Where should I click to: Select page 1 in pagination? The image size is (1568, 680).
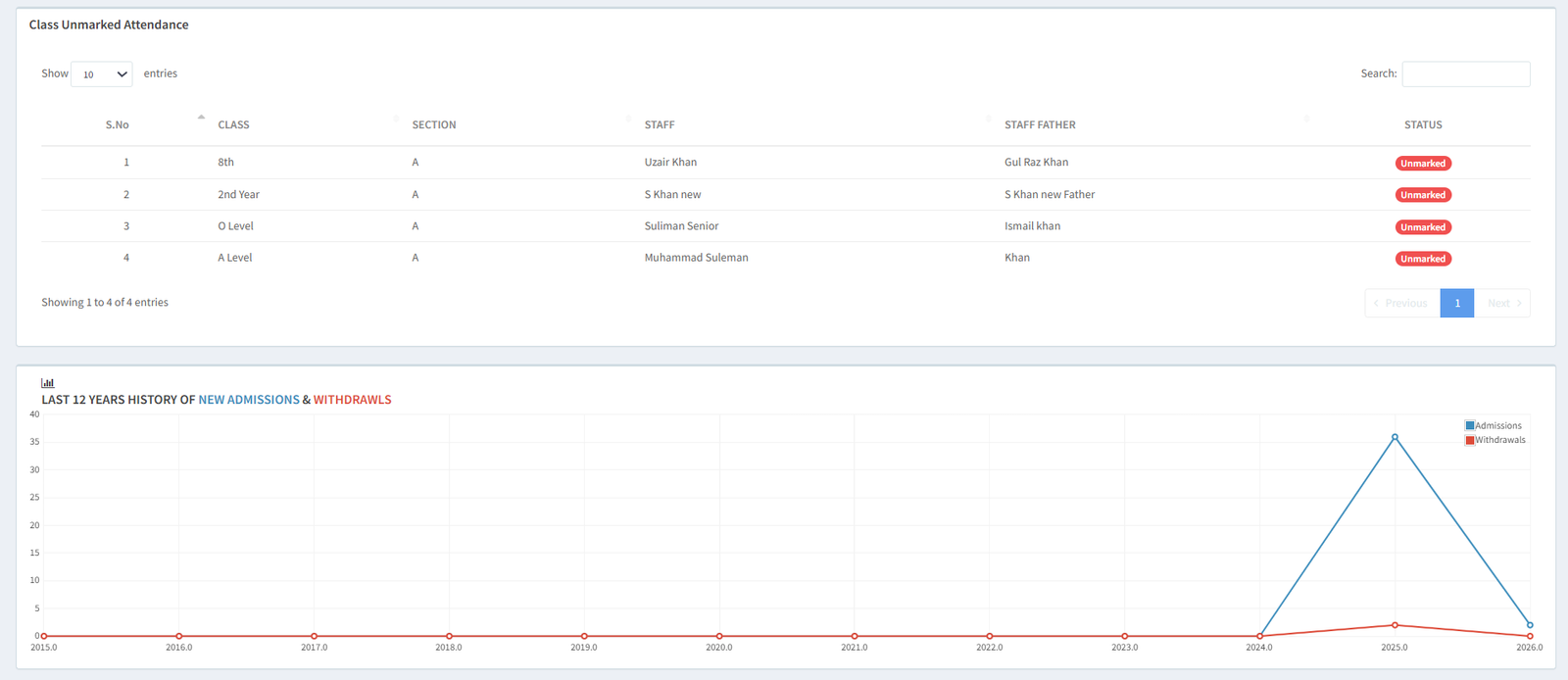pos(1457,304)
